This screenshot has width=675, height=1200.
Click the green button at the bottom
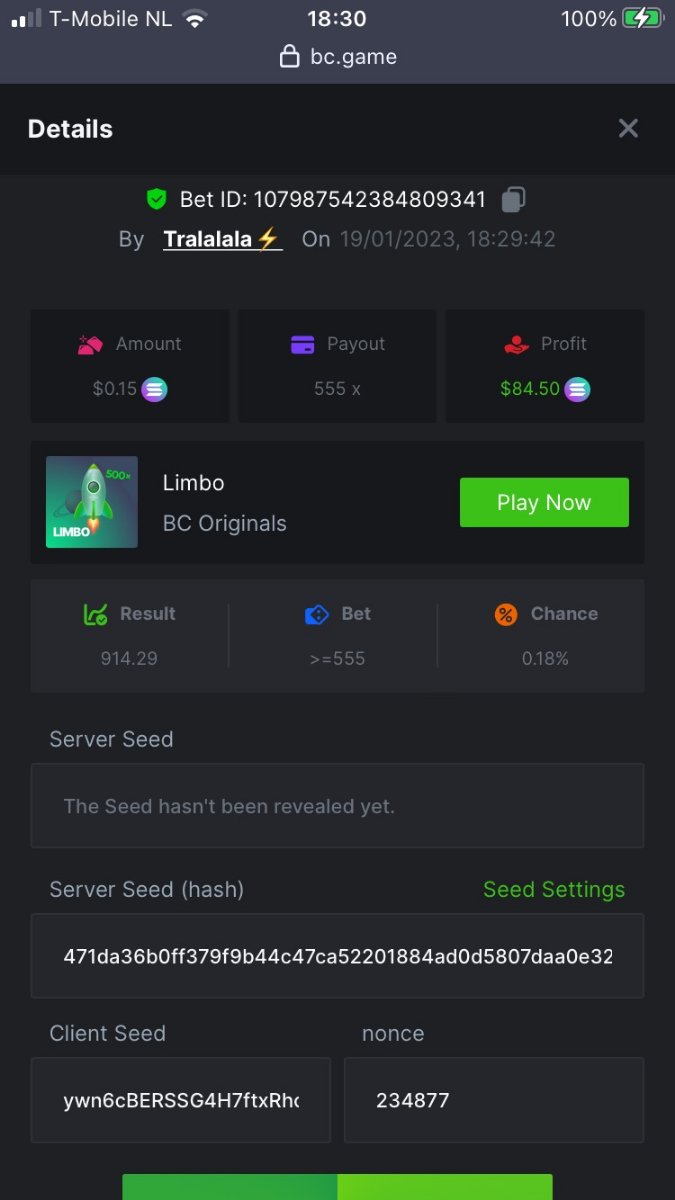pos(337,1187)
